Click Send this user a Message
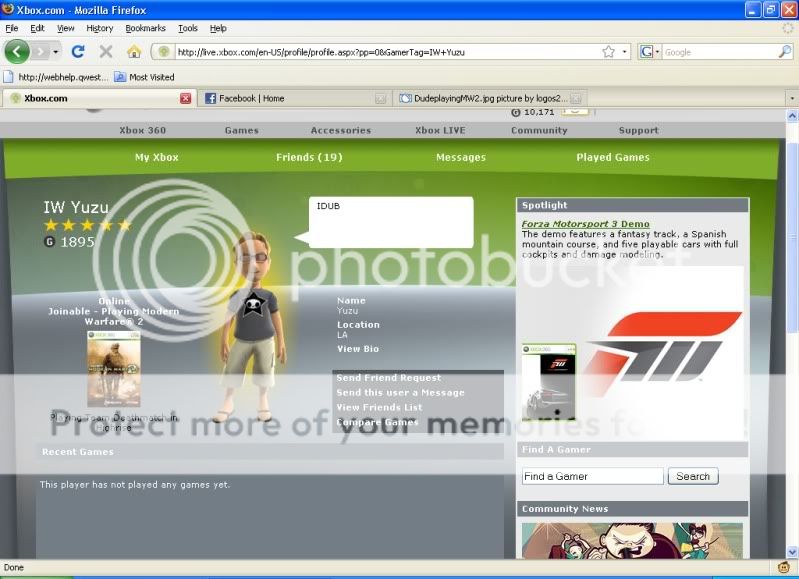Image resolution: width=799 pixels, height=579 pixels. coord(400,392)
